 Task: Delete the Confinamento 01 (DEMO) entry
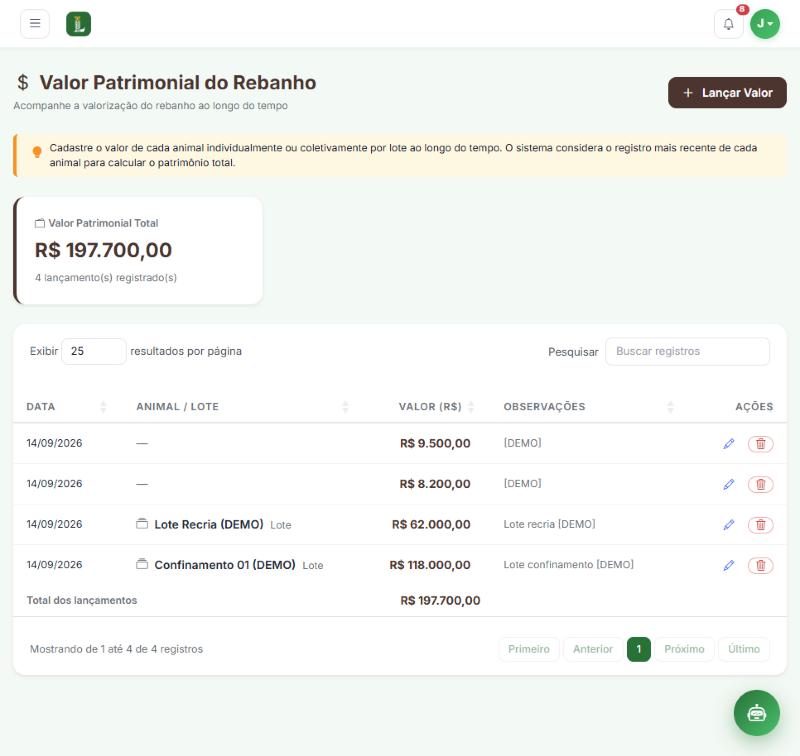click(760, 565)
